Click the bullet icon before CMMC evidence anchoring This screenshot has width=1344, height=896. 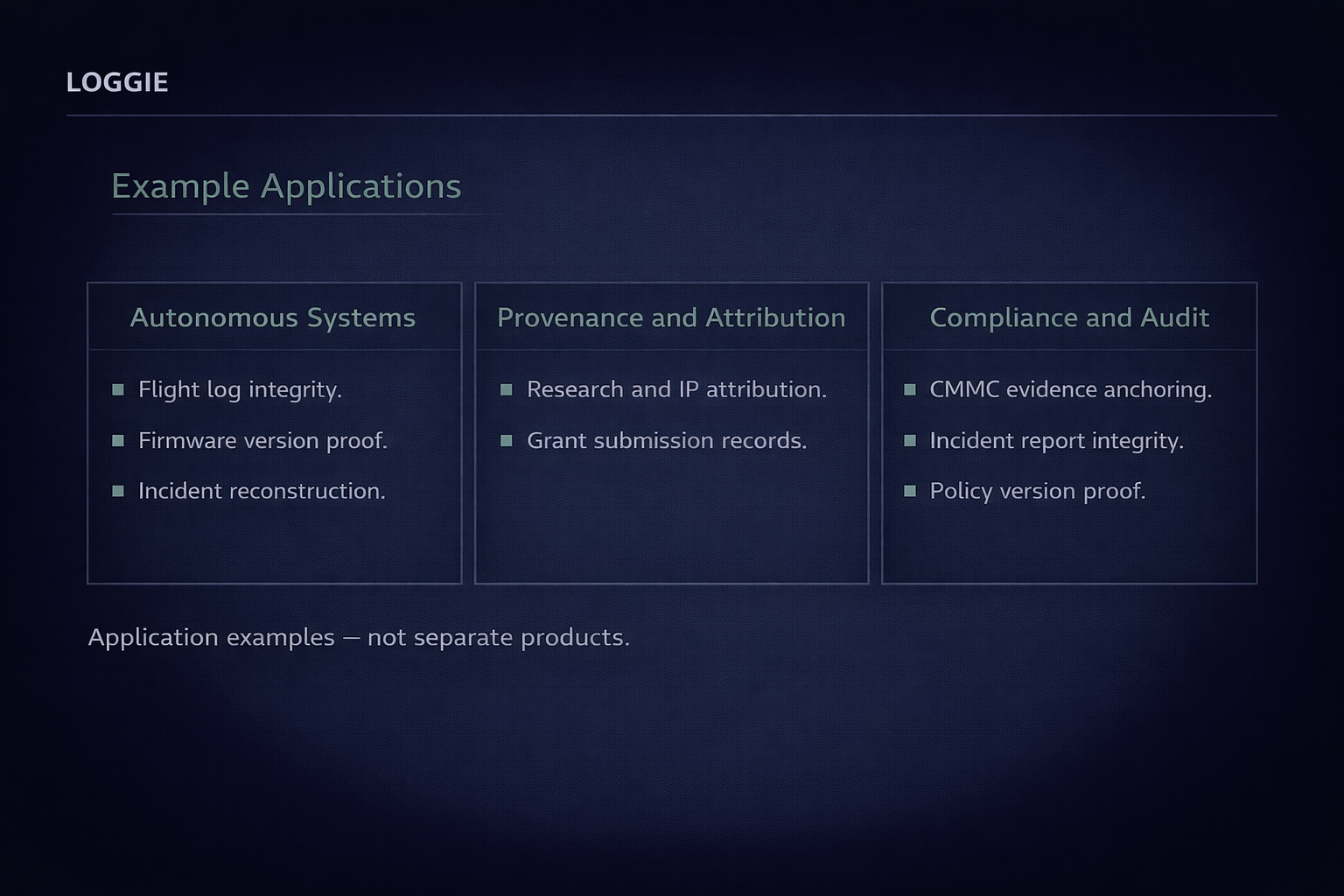pos(910,390)
